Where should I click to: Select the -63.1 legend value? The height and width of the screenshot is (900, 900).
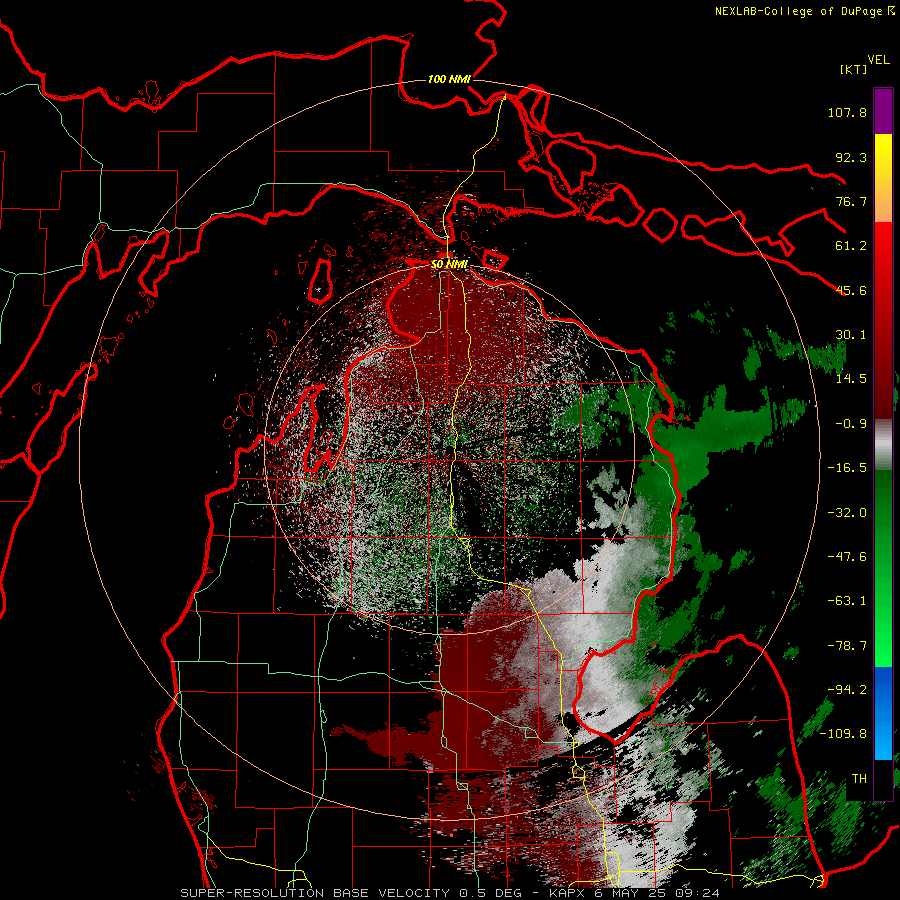[847, 601]
